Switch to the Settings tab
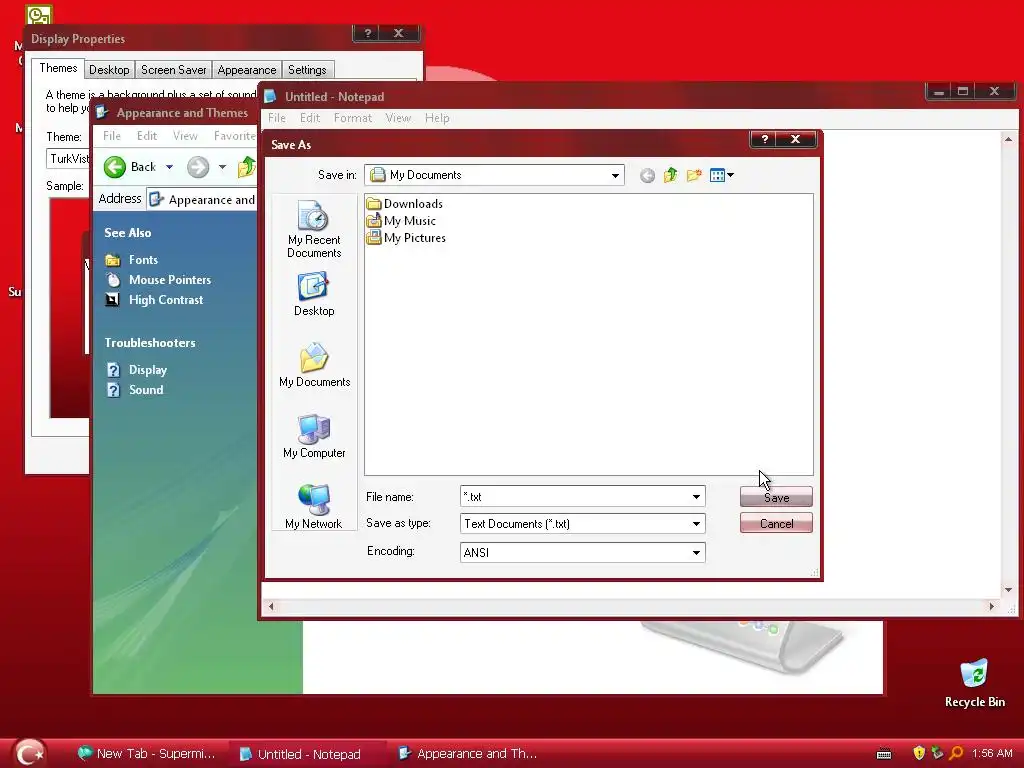1024x768 pixels. [307, 70]
